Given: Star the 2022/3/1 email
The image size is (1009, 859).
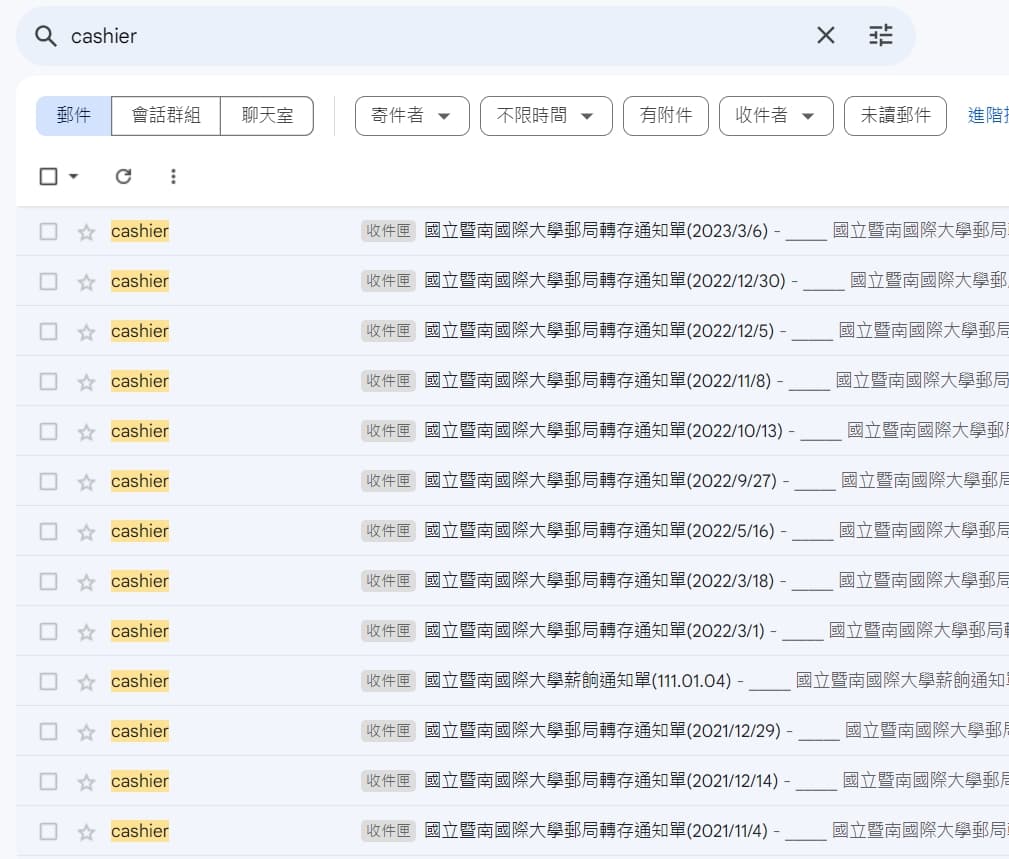Looking at the screenshot, I should point(86,632).
